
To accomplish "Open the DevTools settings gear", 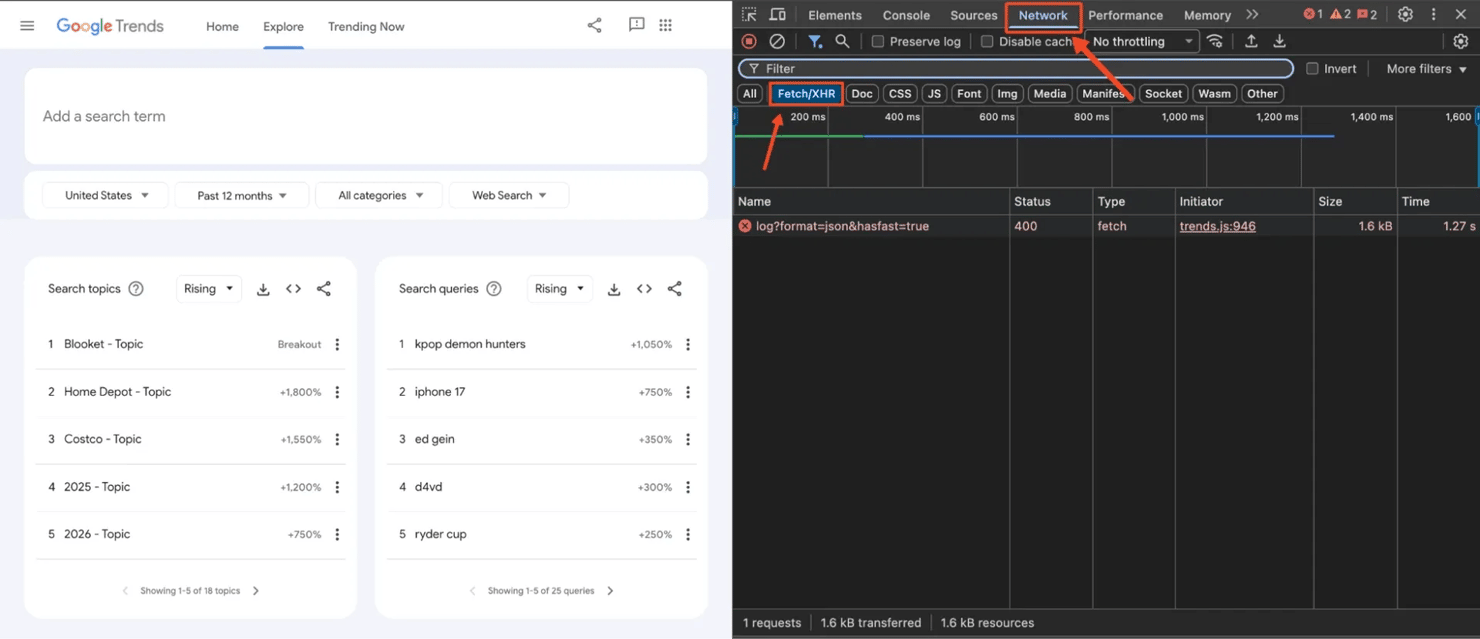I will (x=1405, y=15).
